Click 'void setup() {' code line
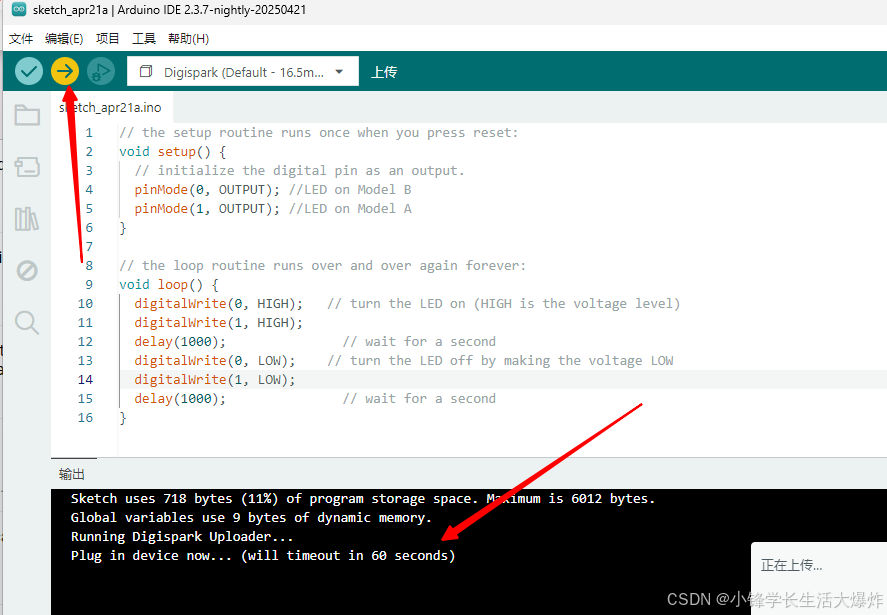The image size is (887, 615). pos(173,152)
